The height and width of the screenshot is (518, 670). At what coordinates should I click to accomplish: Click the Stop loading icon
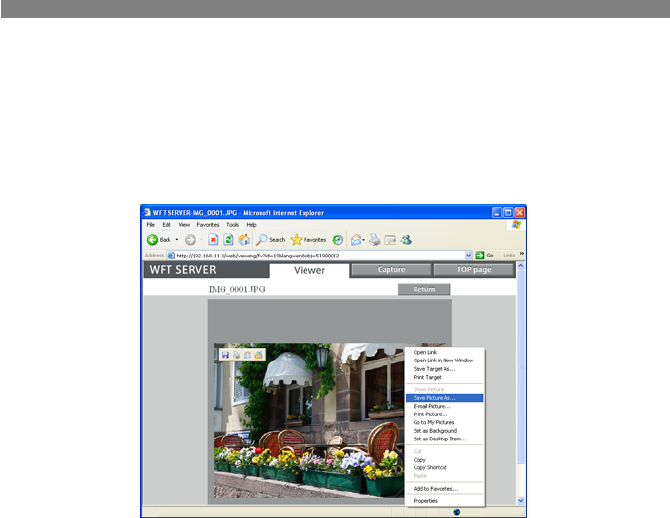(x=213, y=240)
